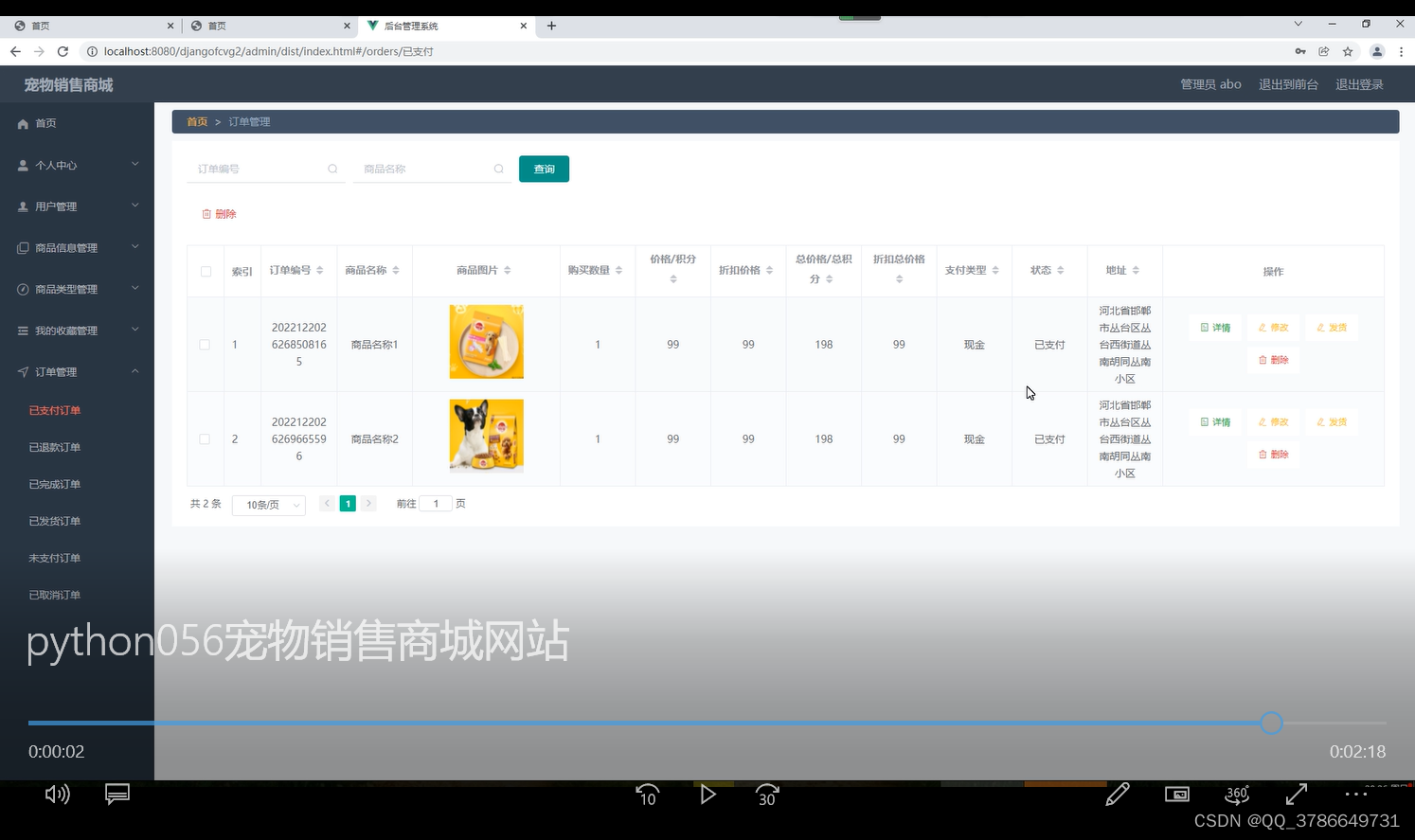Click 删除 for 商品名称2 order
Viewport: 1415px width, 840px height.
click(x=1273, y=455)
